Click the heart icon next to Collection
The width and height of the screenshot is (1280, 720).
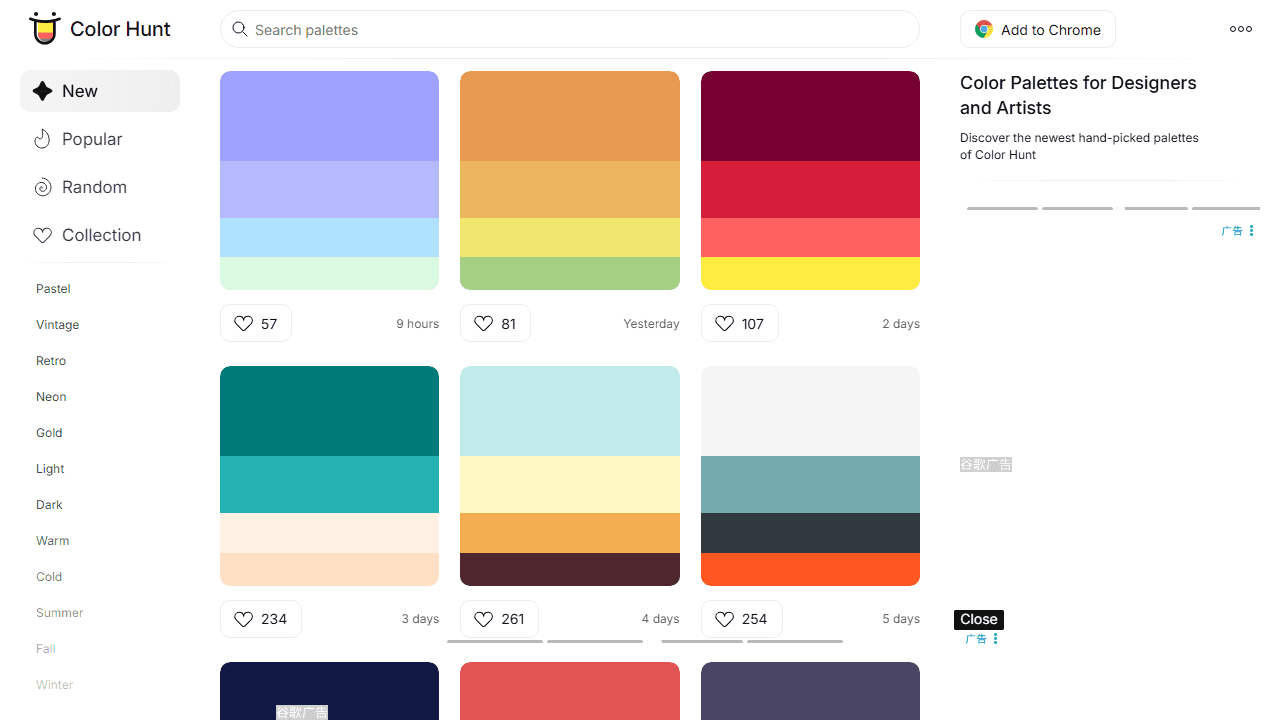point(42,235)
